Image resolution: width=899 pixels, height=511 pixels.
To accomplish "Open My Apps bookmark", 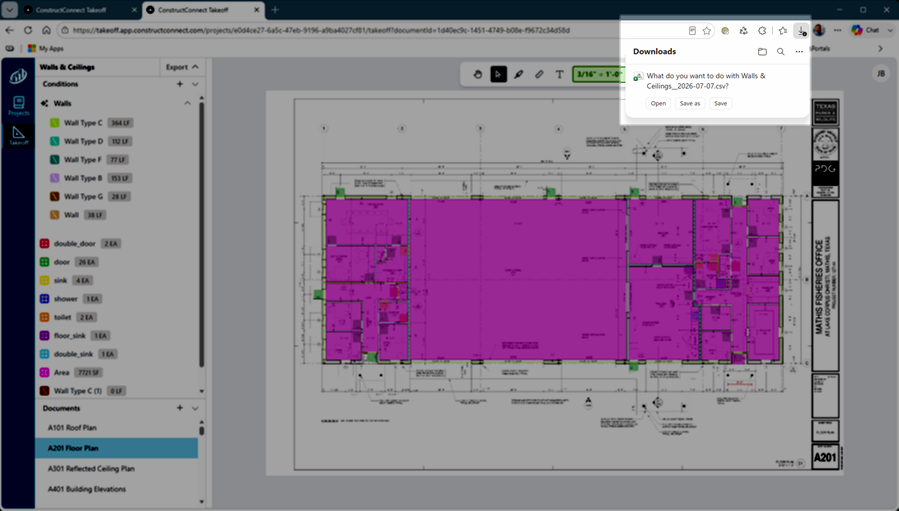I will (45, 49).
